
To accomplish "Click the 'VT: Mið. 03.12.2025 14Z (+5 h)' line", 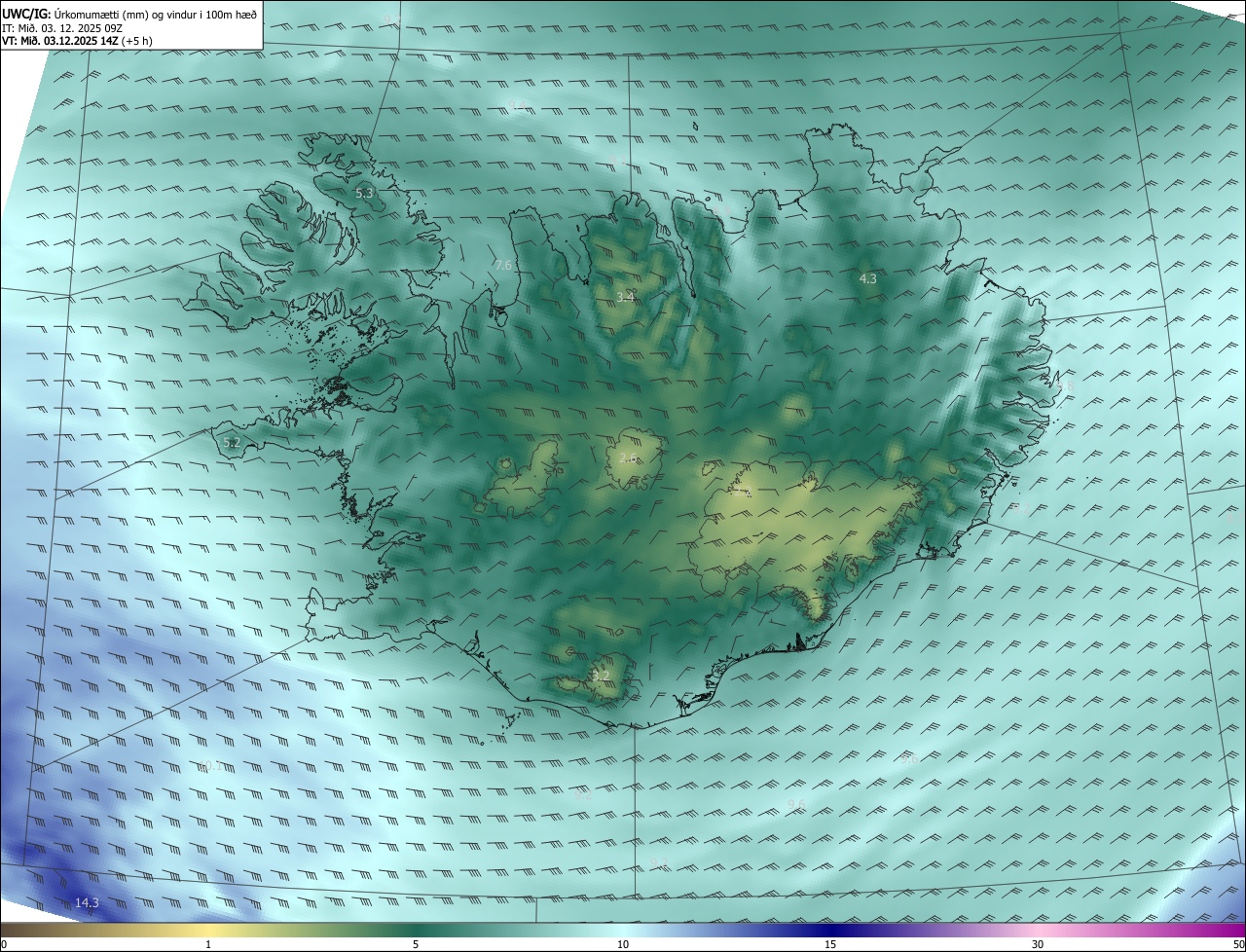I will [77, 41].
